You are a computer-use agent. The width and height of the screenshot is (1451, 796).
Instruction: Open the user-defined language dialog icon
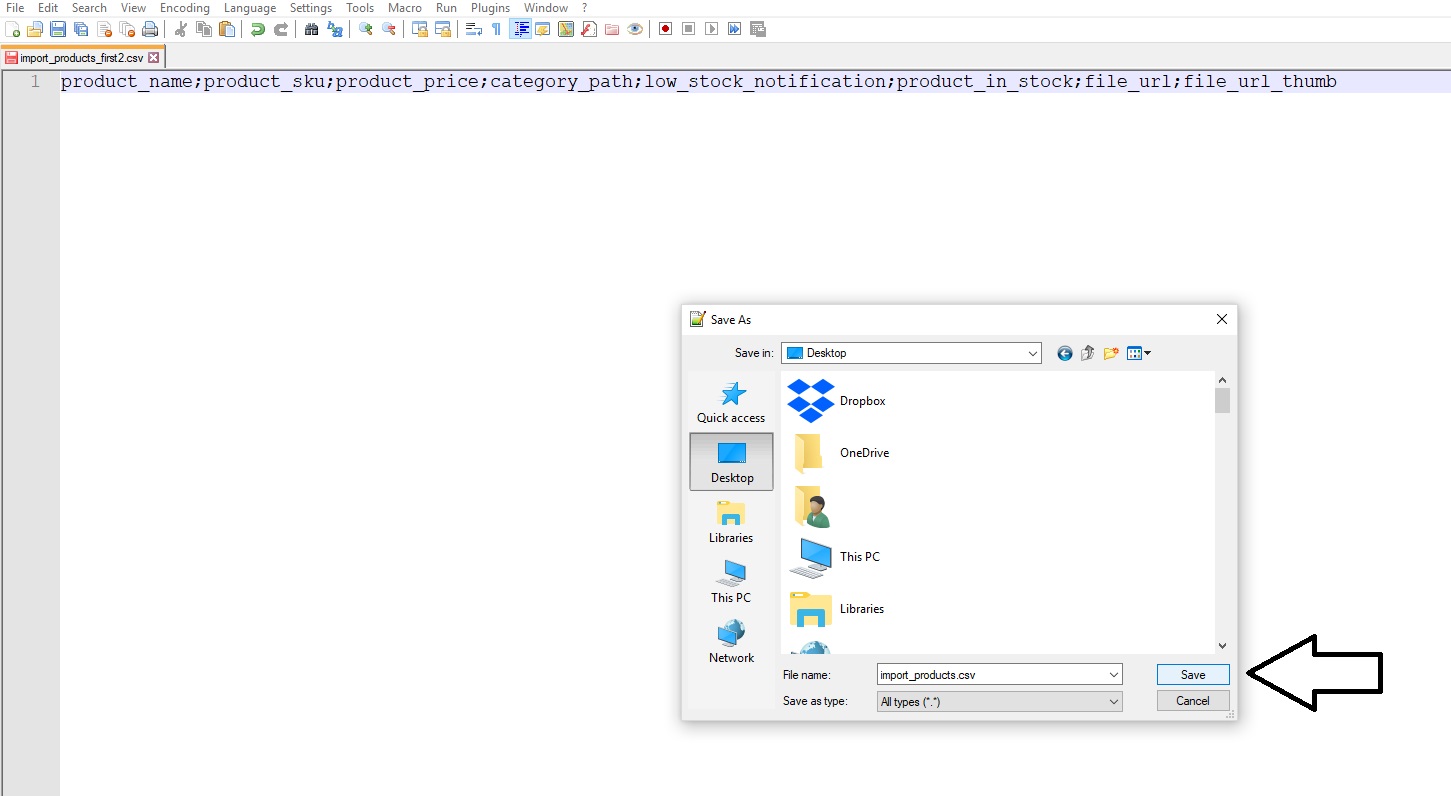(x=543, y=29)
